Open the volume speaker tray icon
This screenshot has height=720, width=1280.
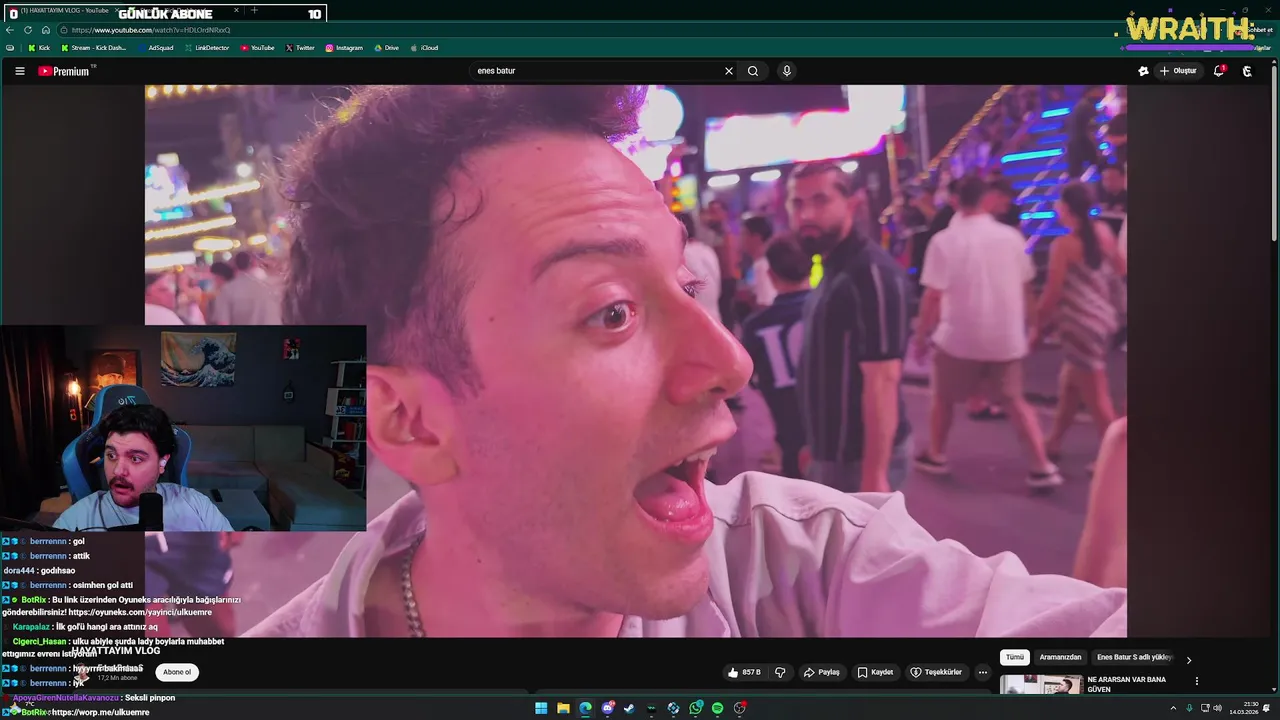click(x=1217, y=708)
